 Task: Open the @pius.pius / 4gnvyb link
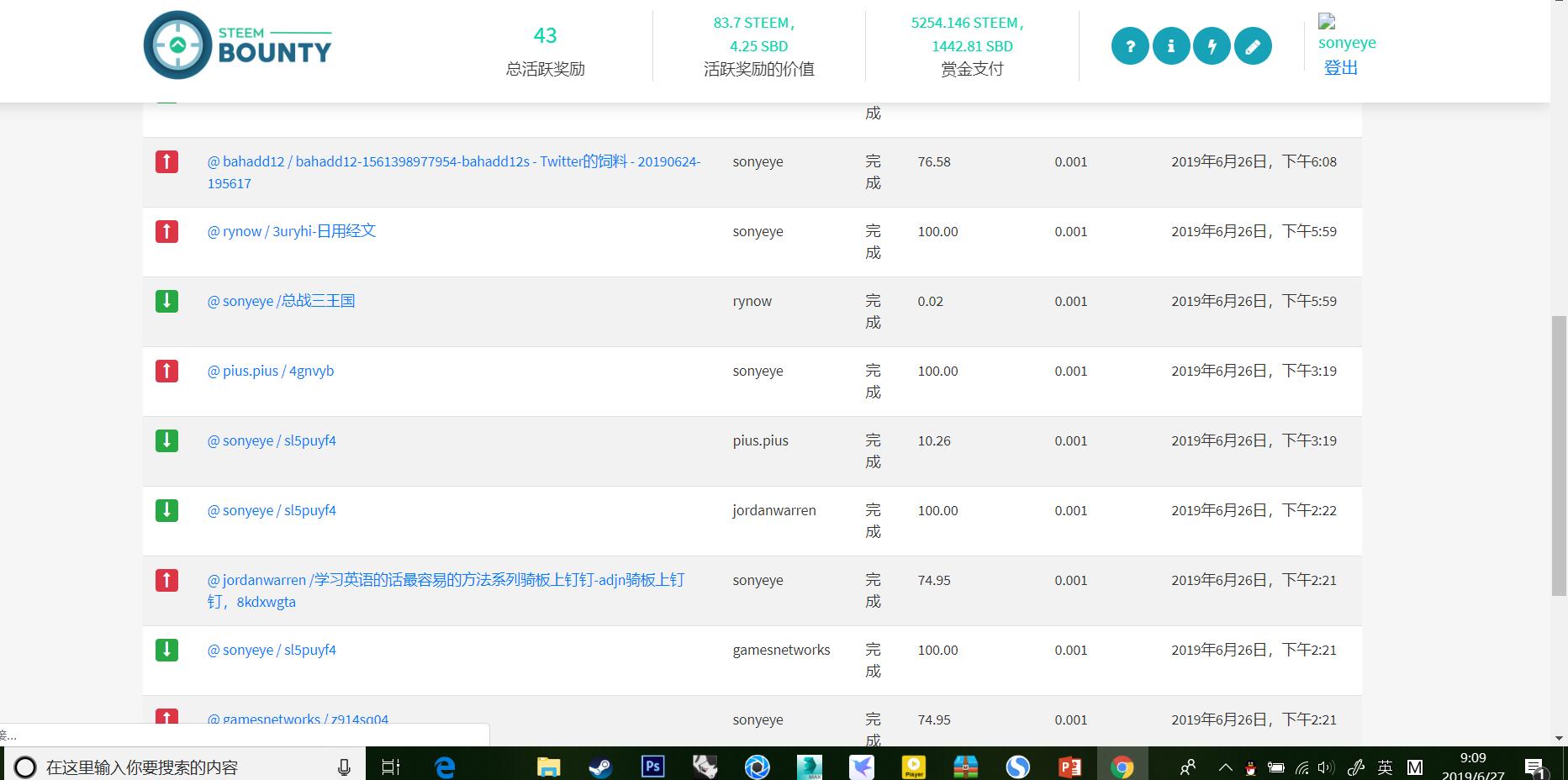(x=270, y=371)
